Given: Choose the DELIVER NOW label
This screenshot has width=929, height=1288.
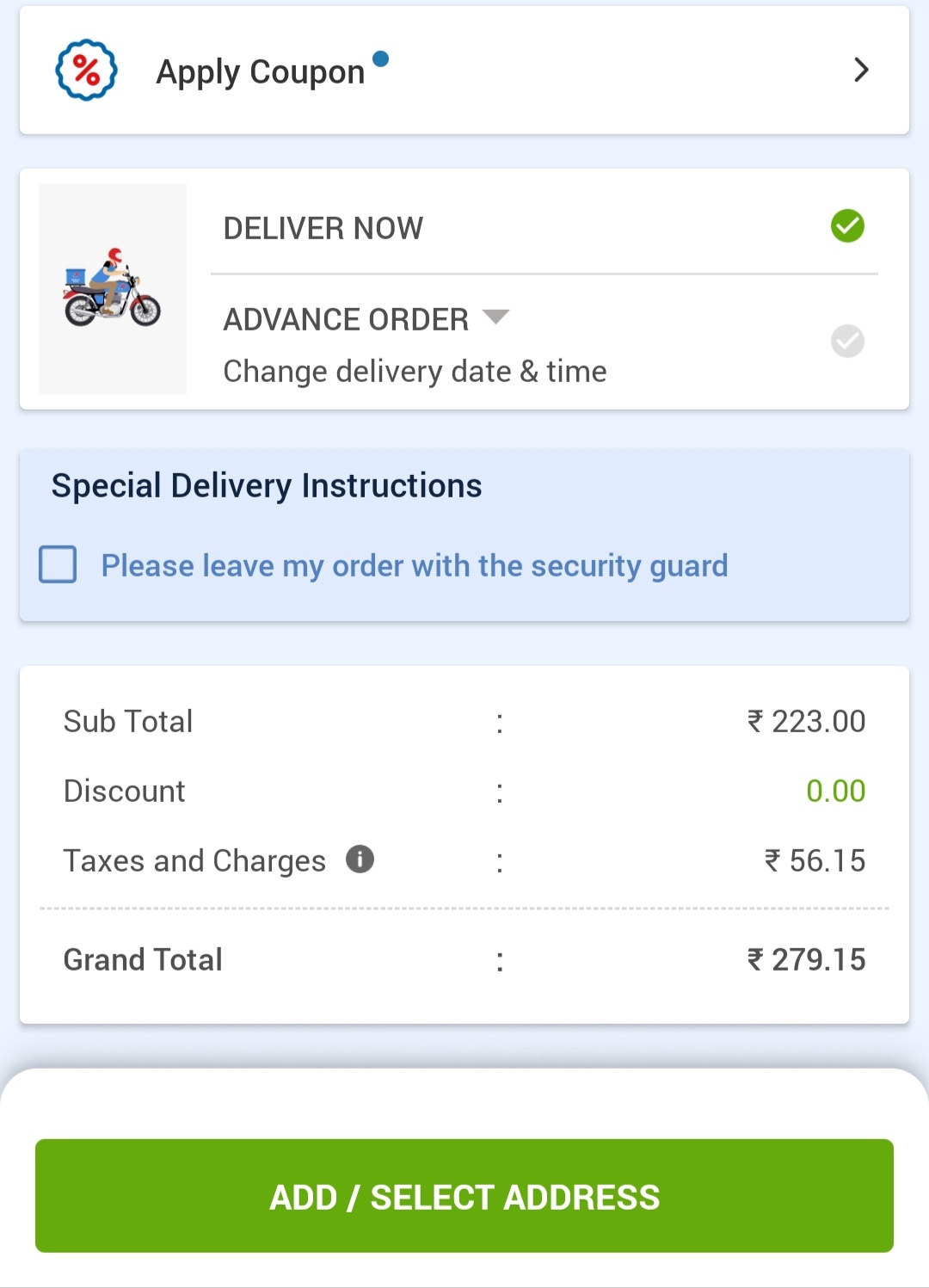Looking at the screenshot, I should [323, 229].
